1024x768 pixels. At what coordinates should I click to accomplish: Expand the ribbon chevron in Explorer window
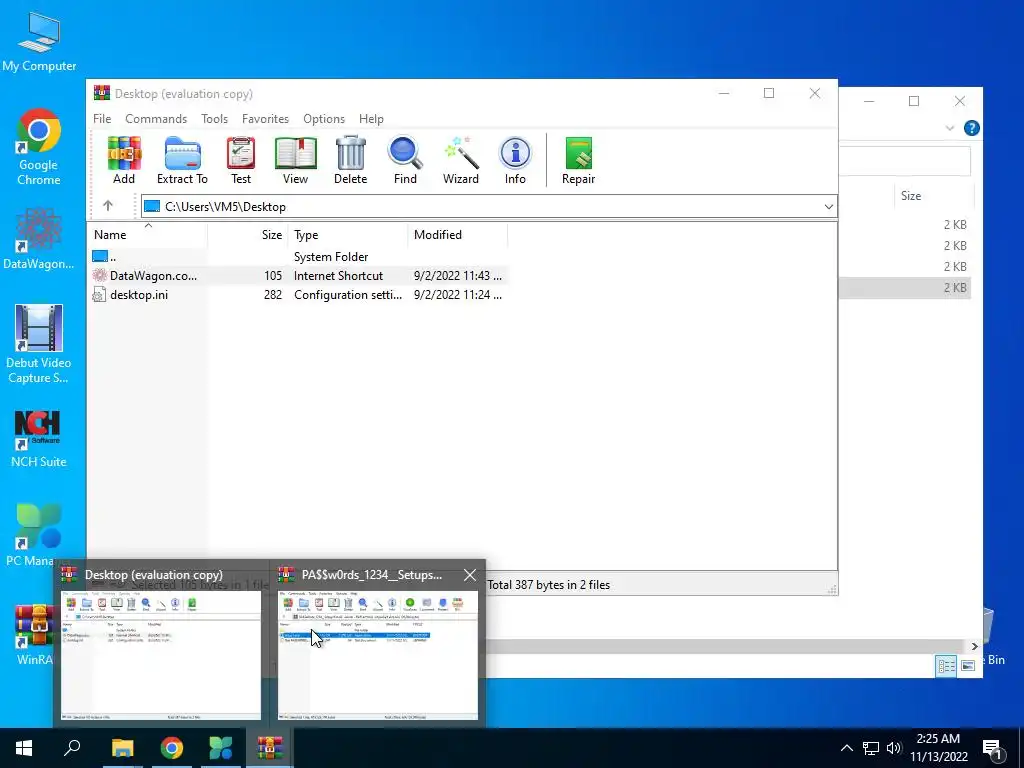pos(950,128)
